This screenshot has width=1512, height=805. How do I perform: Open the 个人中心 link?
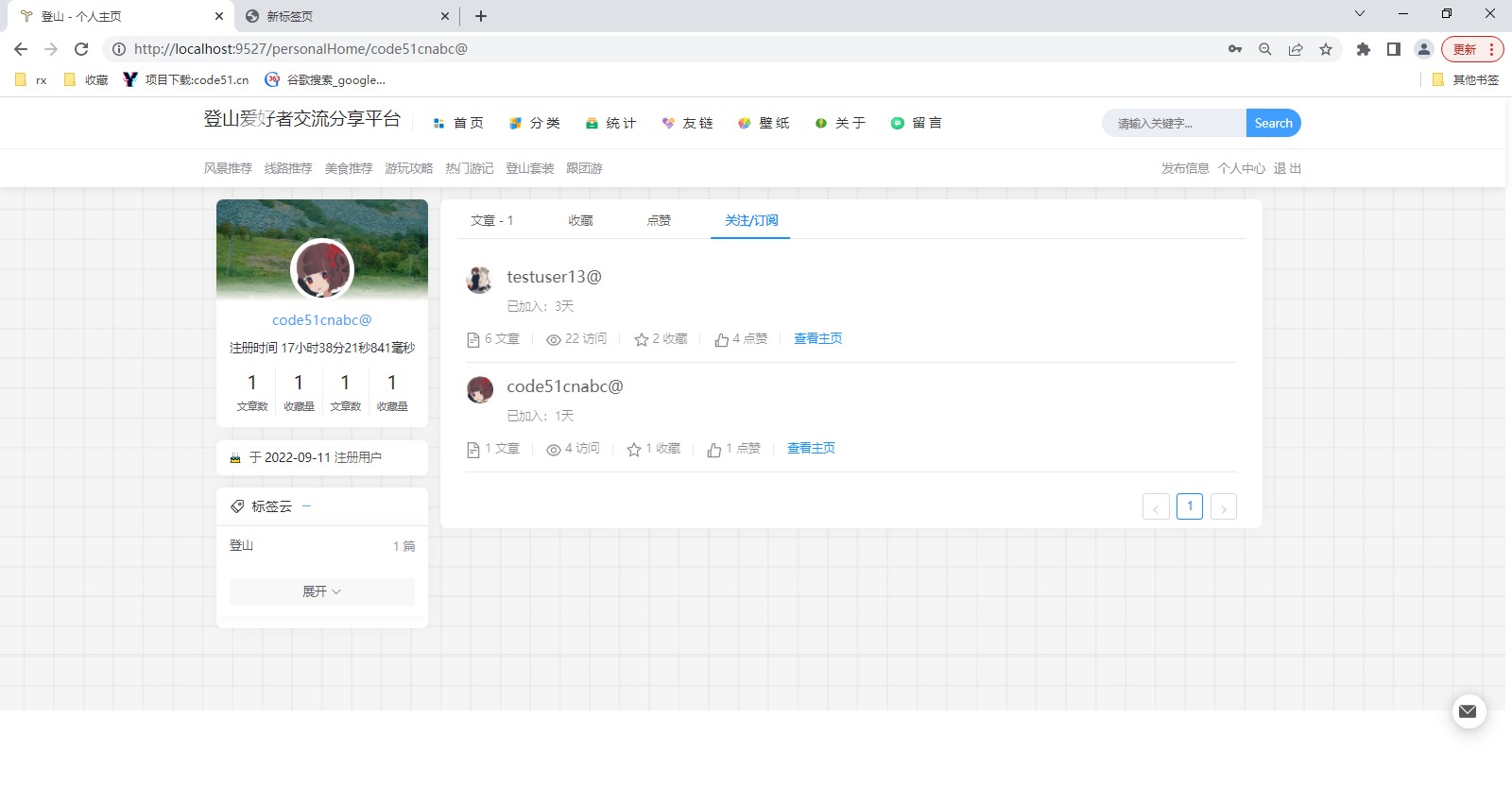point(1242,168)
